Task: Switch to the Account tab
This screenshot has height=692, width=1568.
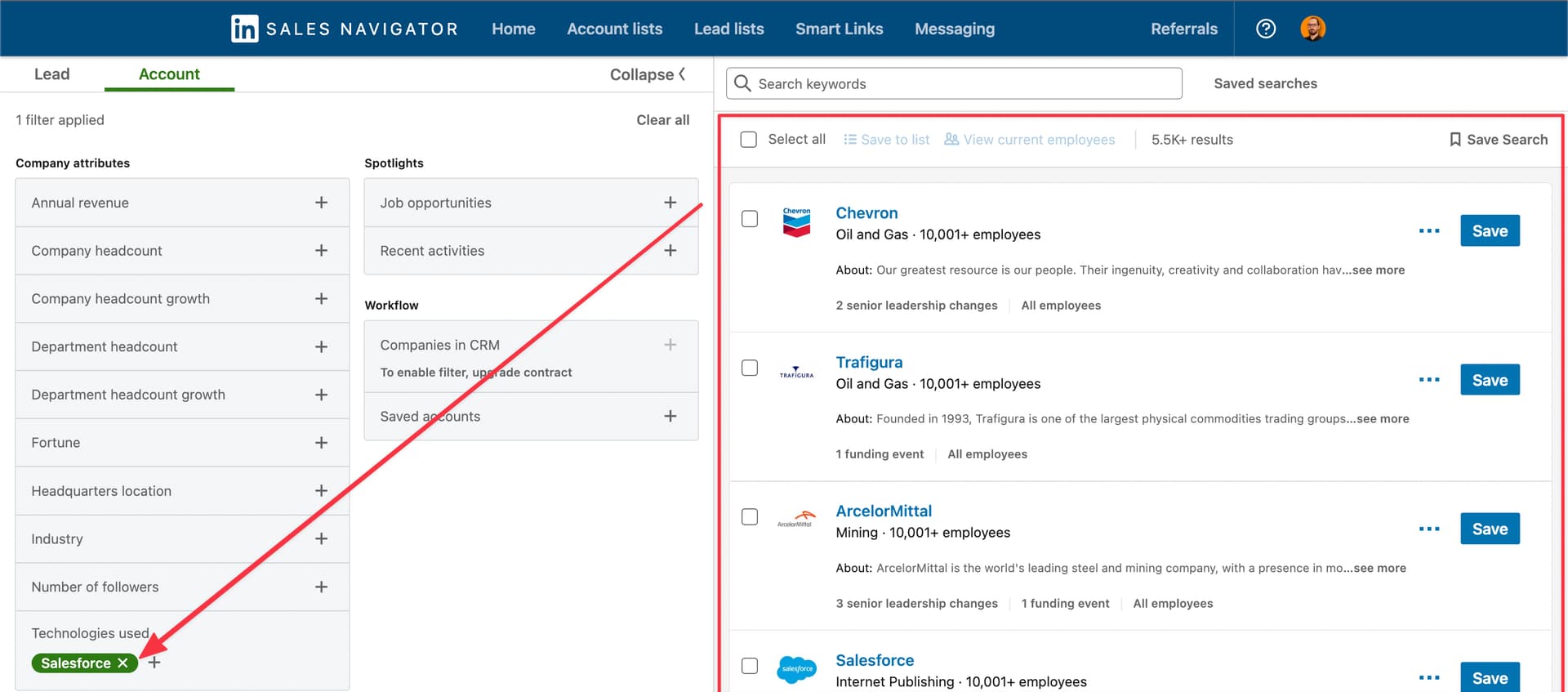Action: click(x=169, y=74)
